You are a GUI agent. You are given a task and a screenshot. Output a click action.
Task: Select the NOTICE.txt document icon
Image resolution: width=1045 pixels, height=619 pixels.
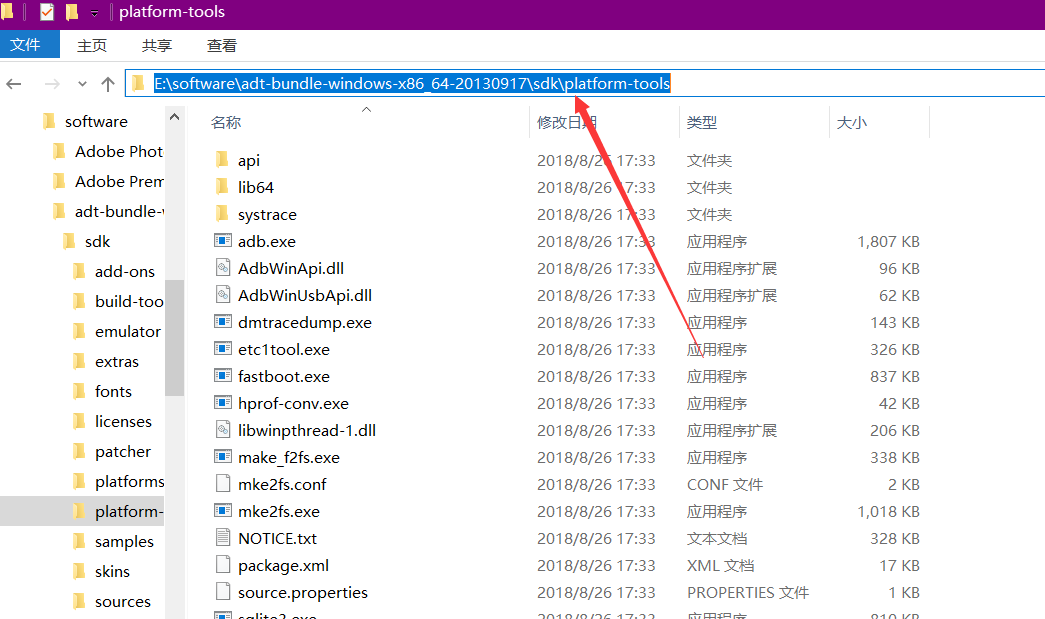(223, 538)
